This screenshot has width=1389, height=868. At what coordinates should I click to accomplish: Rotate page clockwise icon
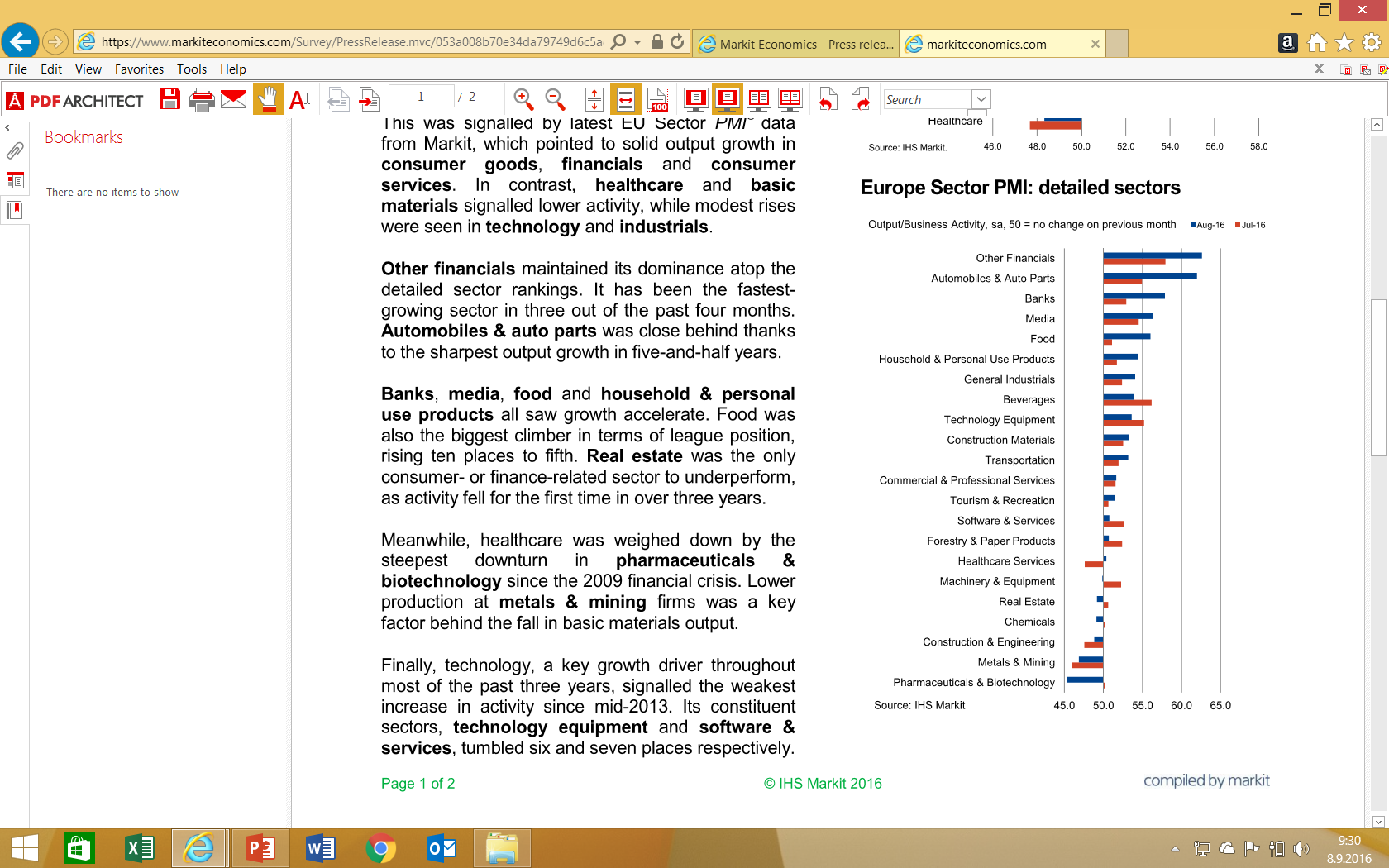click(861, 99)
